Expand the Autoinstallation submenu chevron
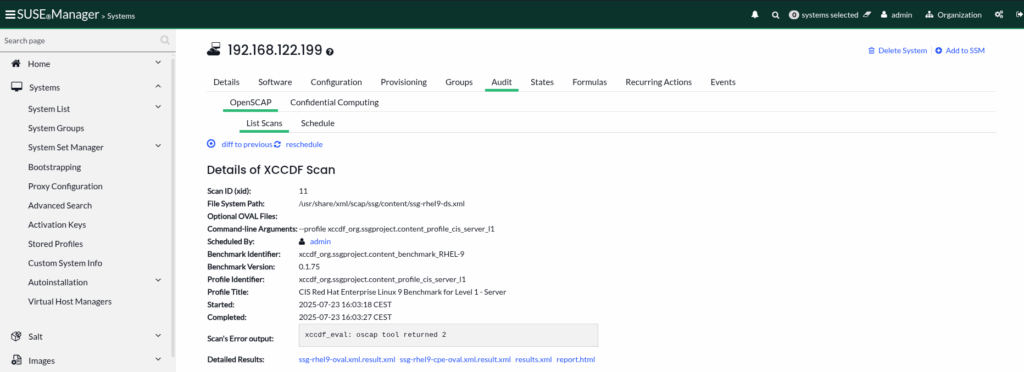The width and height of the screenshot is (1024, 372). pos(158,281)
